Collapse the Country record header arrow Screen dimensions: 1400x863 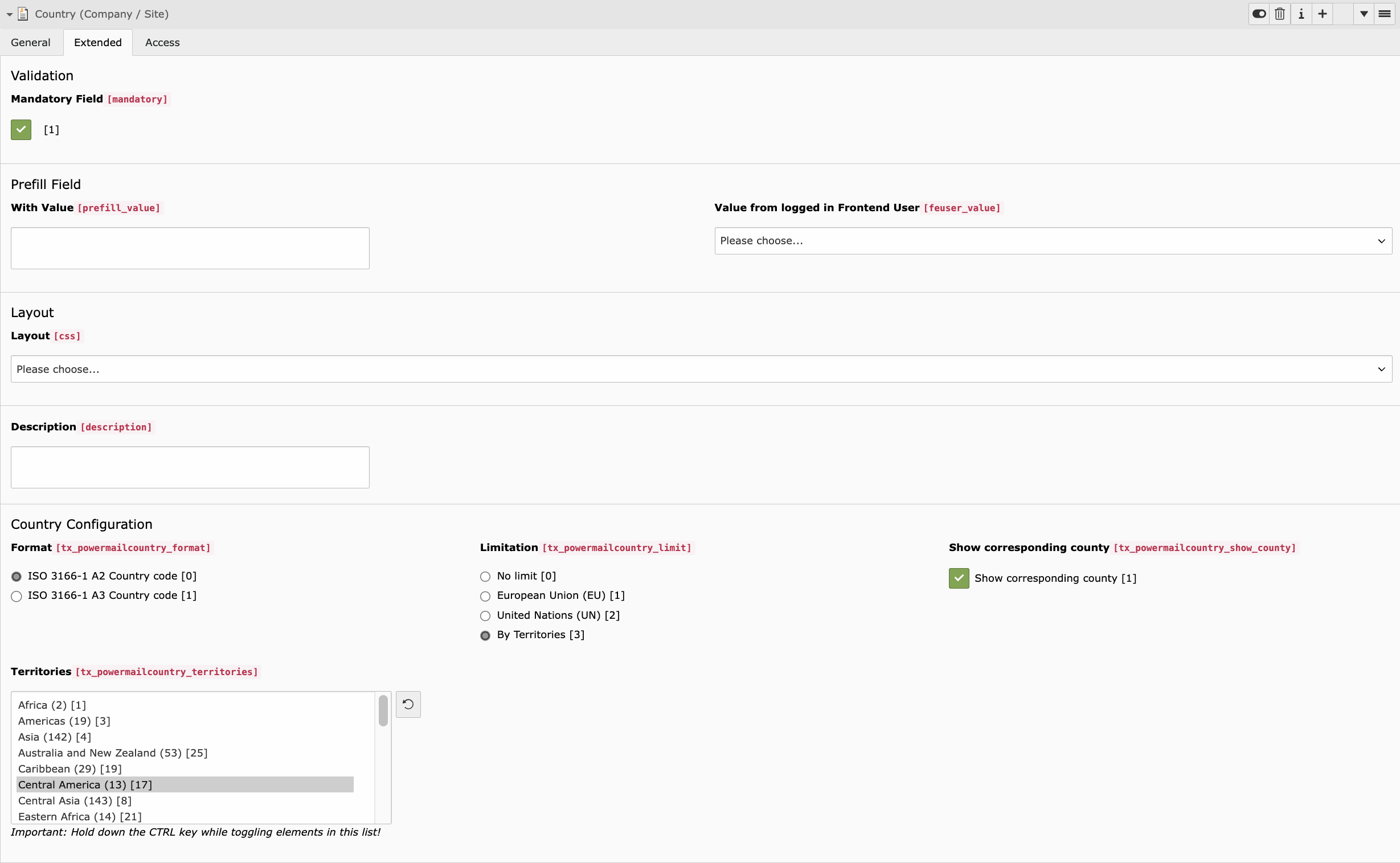point(9,14)
